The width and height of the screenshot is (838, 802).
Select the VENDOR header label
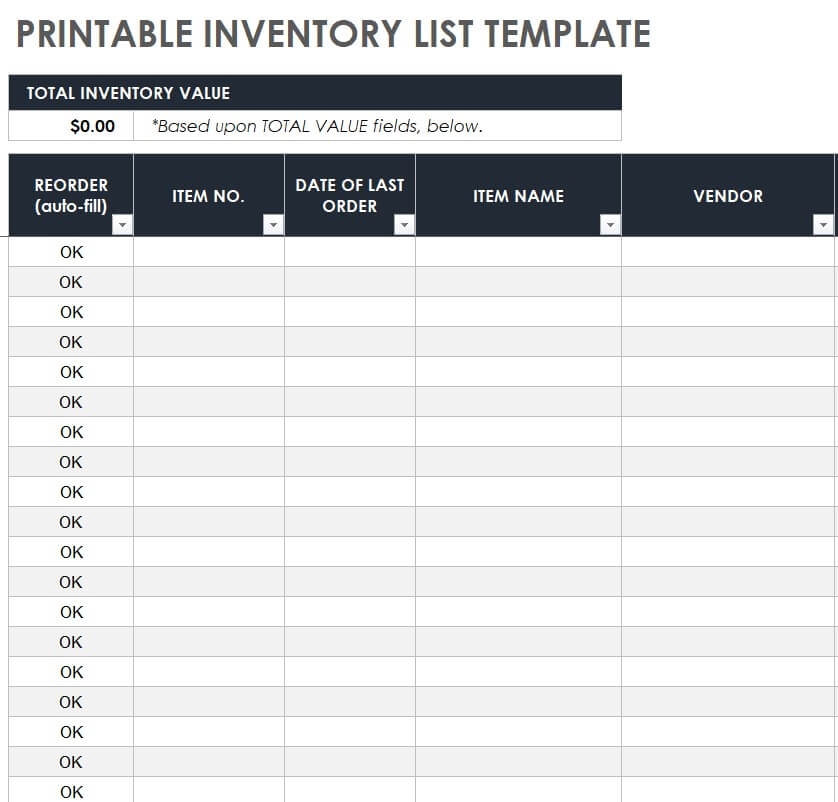point(728,196)
